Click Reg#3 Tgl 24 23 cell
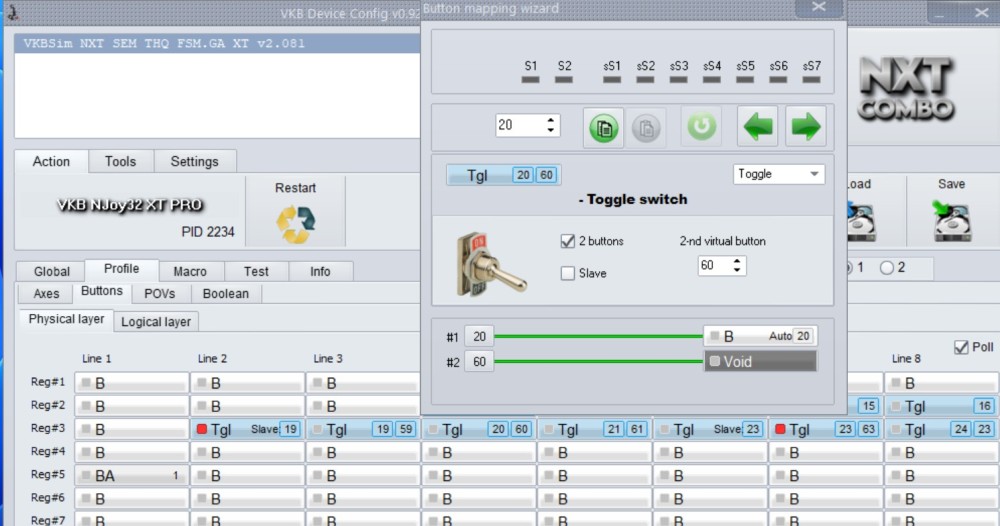1000x526 pixels. pos(941,429)
